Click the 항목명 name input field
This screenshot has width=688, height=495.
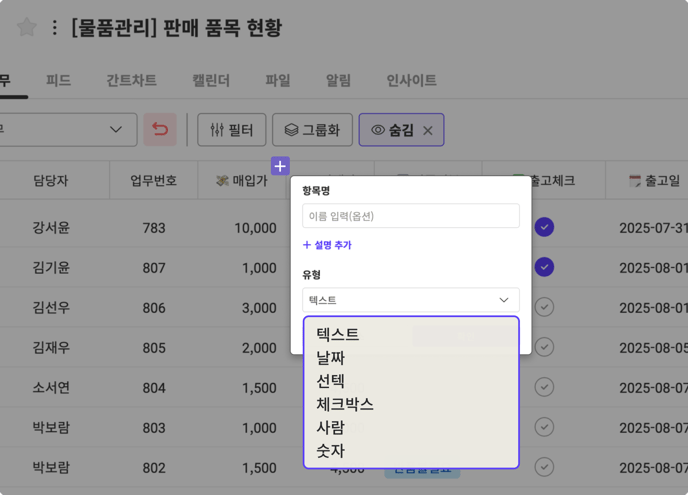point(411,215)
